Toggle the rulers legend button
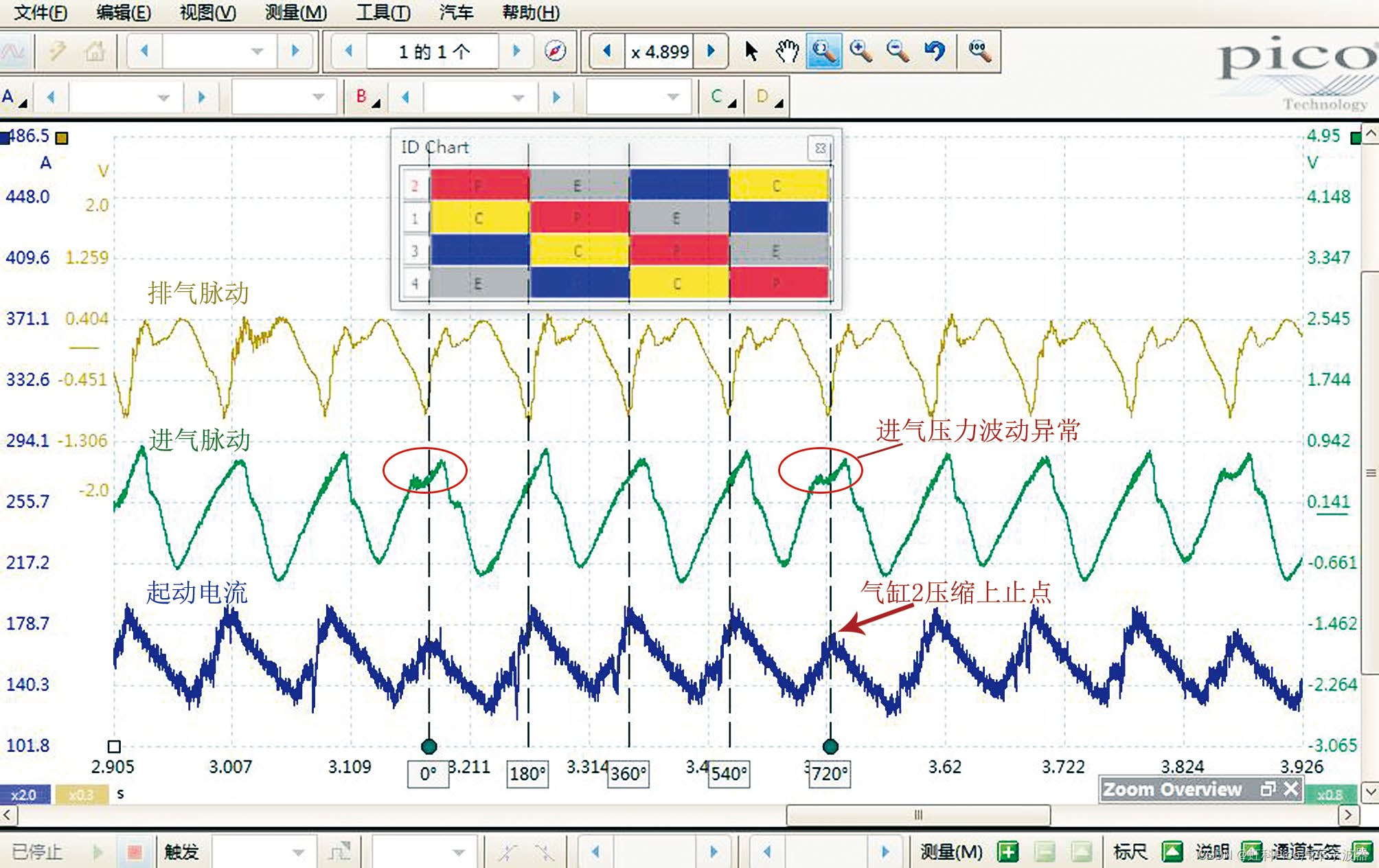Image resolution: width=1379 pixels, height=868 pixels. (x=1172, y=852)
